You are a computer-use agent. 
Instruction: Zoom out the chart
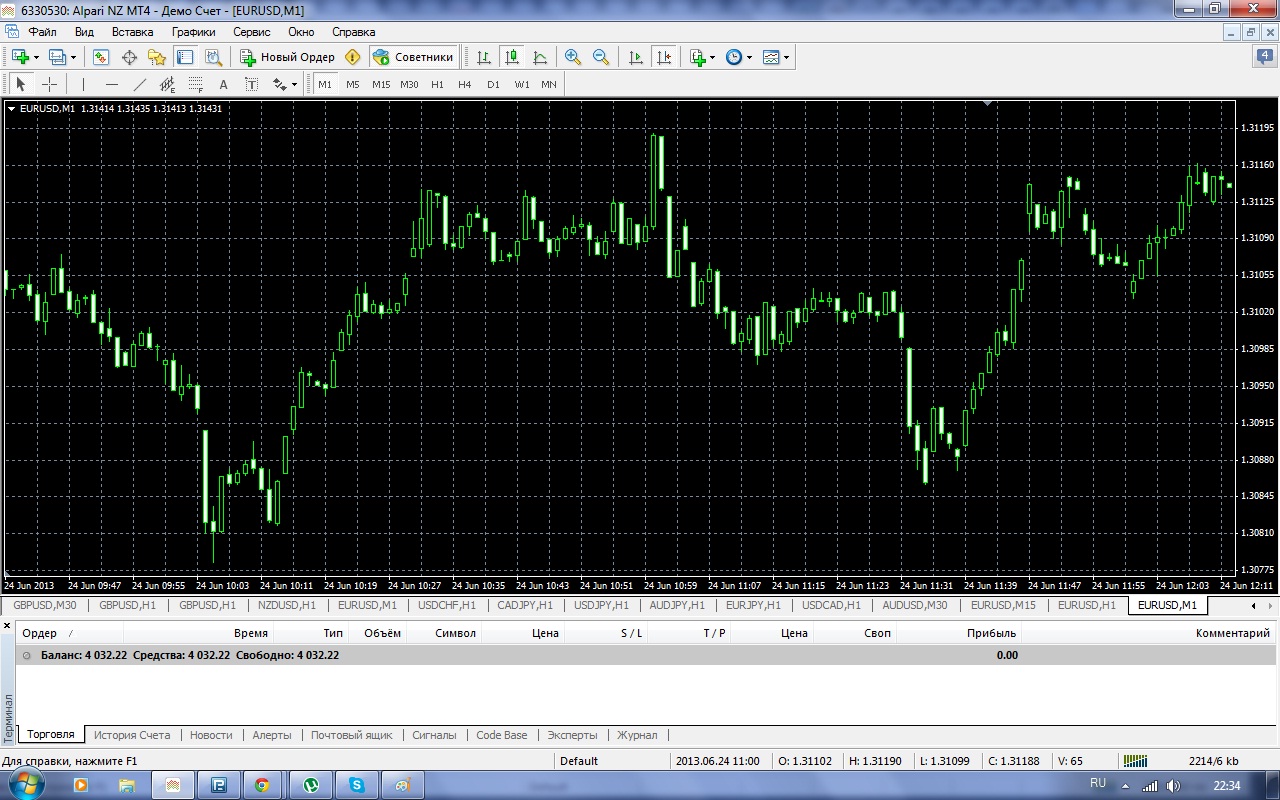click(x=601, y=57)
